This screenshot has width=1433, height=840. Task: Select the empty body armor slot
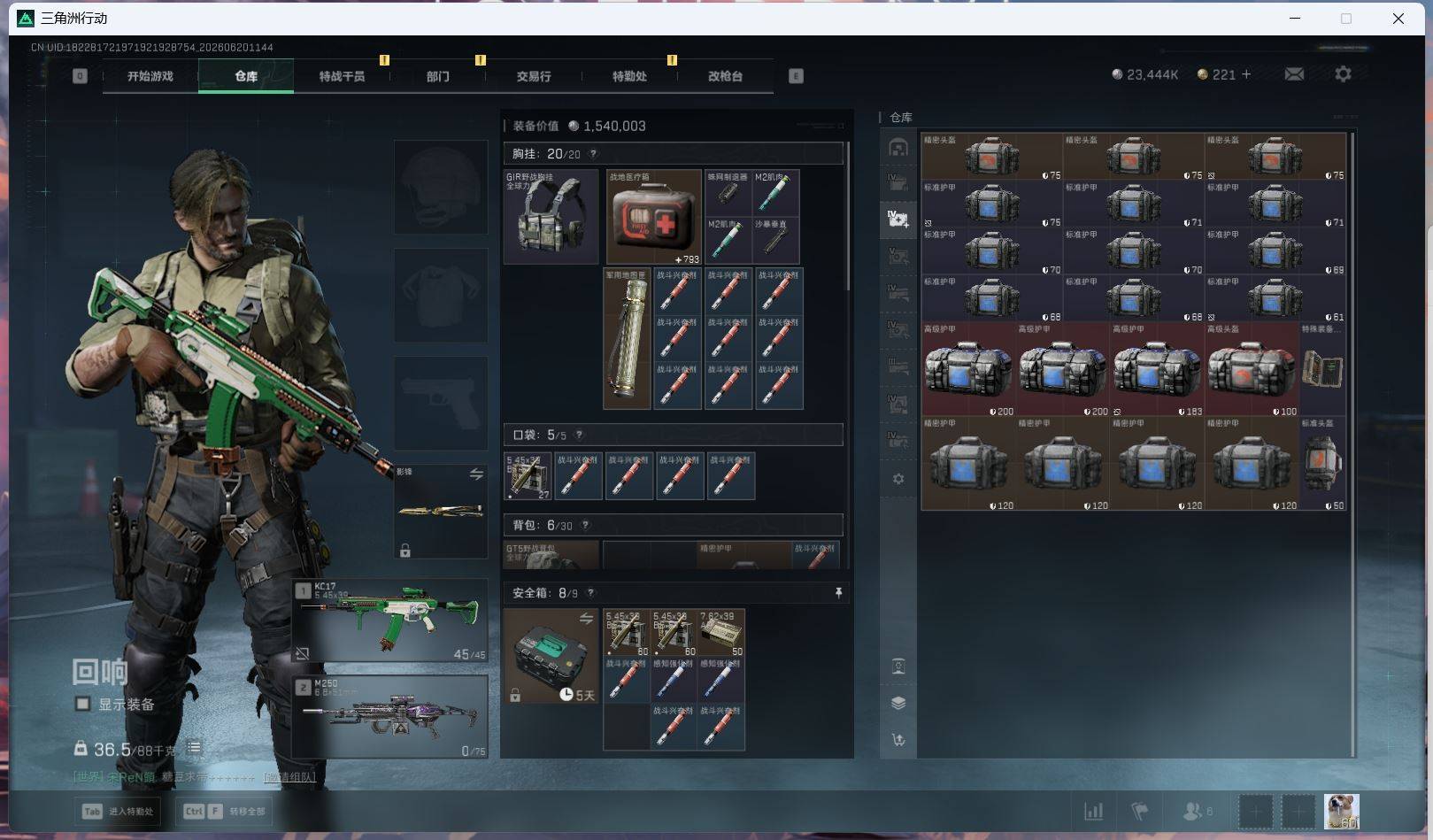tap(441, 295)
